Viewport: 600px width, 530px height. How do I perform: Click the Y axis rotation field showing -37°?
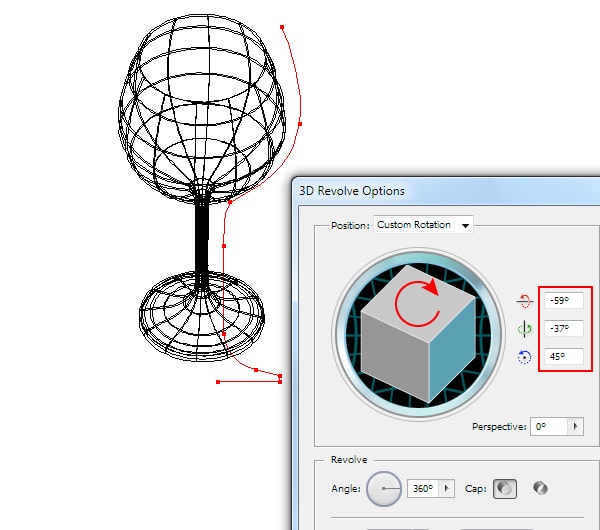pyautogui.click(x=564, y=329)
